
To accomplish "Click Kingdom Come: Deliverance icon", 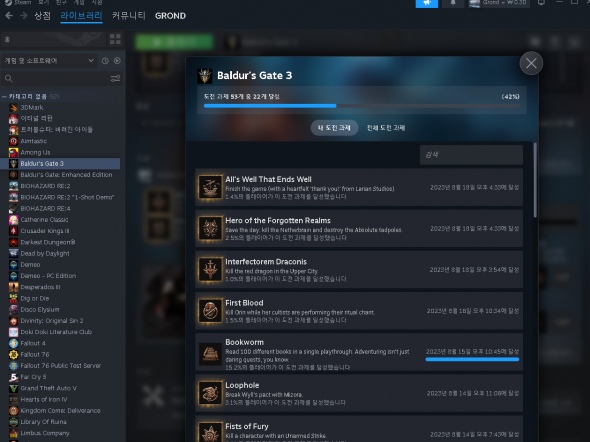I will [x=14, y=410].
